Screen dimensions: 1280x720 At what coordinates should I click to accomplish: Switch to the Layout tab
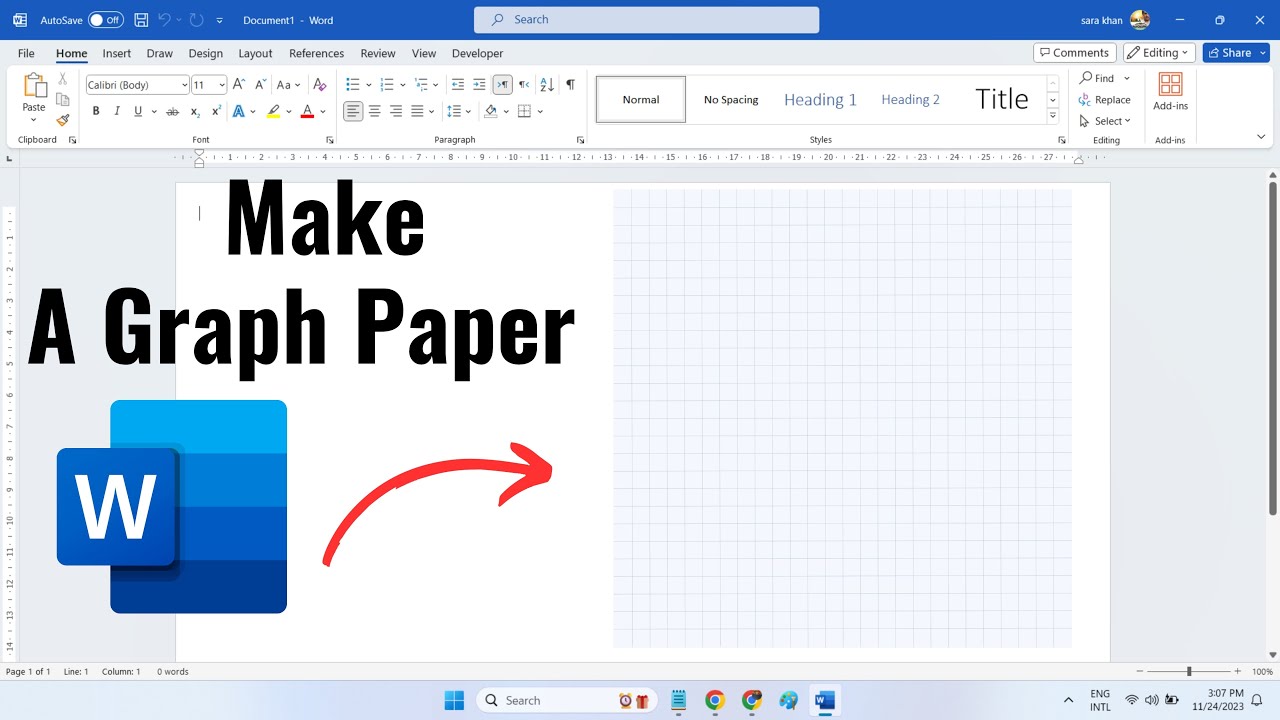click(255, 53)
